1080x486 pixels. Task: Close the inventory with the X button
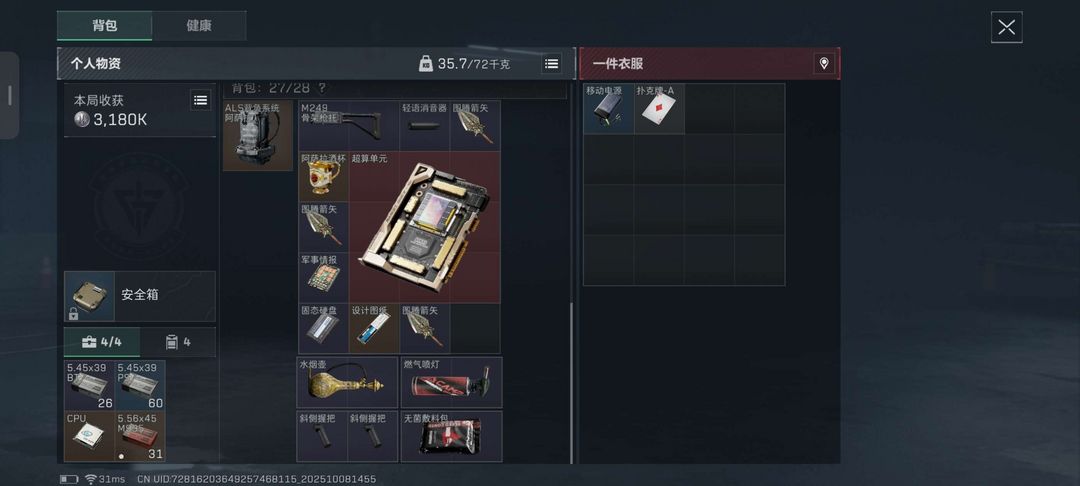[x=1006, y=28]
